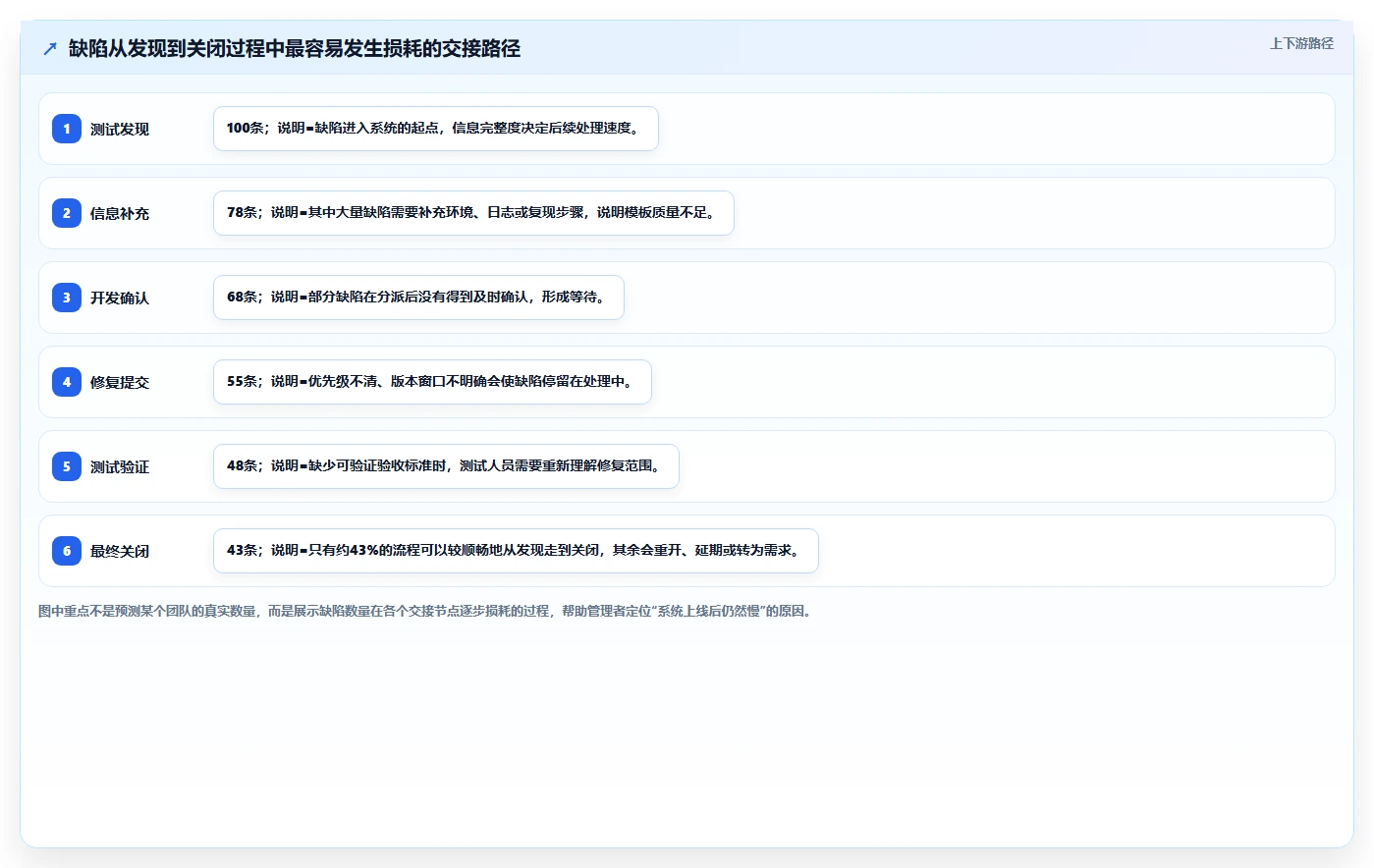The image size is (1374, 868).
Task: Click the description box starting with 55条
Action: (x=432, y=382)
